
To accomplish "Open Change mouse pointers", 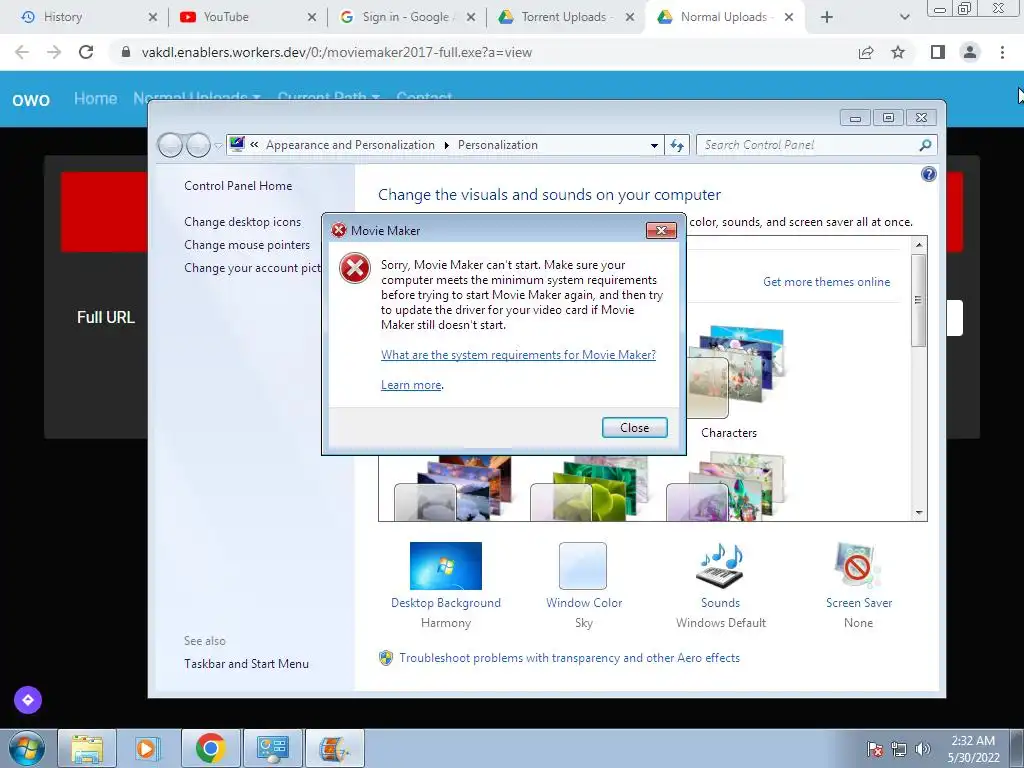I will 247,245.
